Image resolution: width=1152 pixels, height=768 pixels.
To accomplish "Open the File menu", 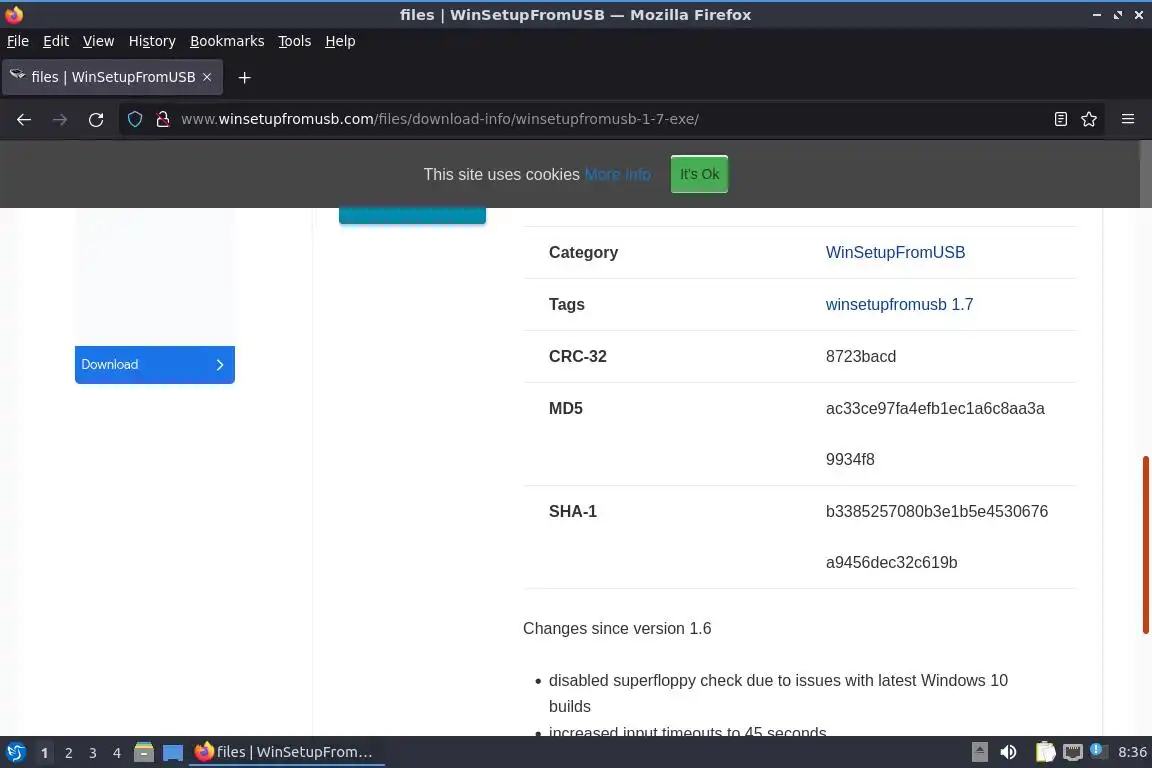I will coord(18,41).
